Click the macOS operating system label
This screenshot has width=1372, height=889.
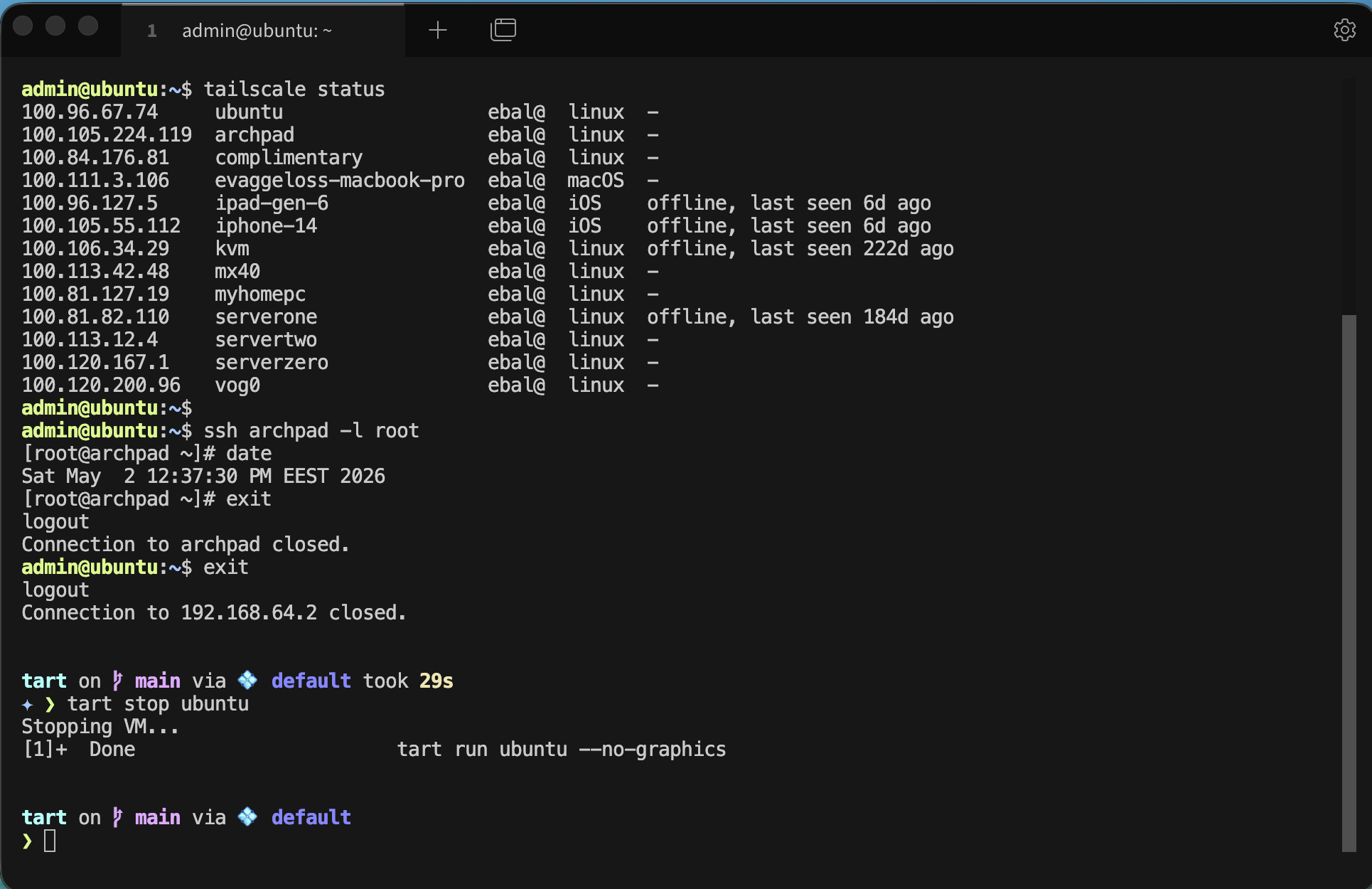point(596,181)
